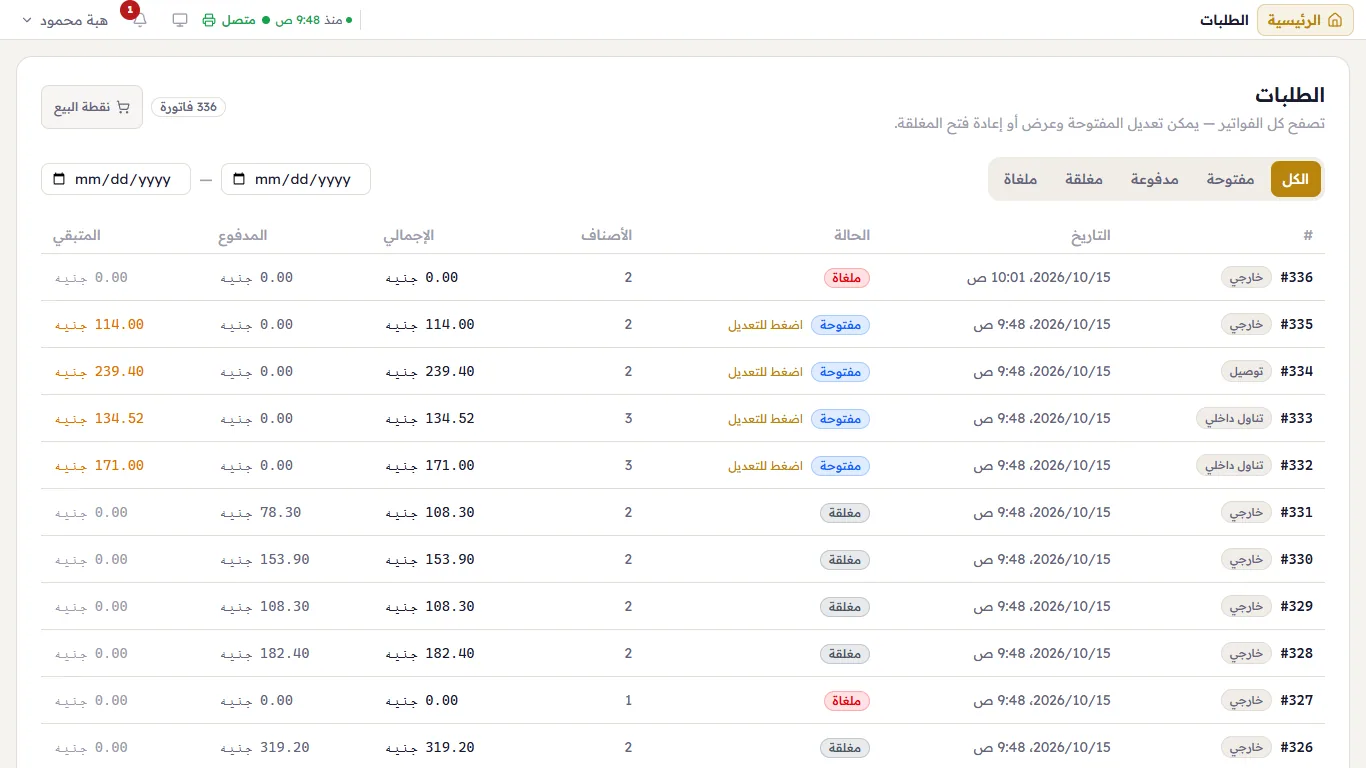Open order #330 row number
Viewport: 1366px width, 768px height.
pyautogui.click(x=1297, y=560)
